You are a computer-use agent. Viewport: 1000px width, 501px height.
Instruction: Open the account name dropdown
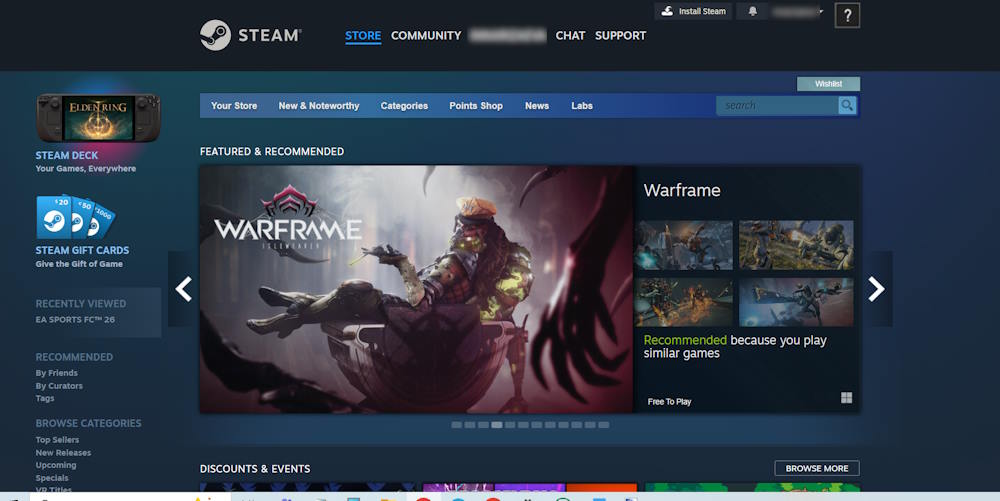click(797, 11)
